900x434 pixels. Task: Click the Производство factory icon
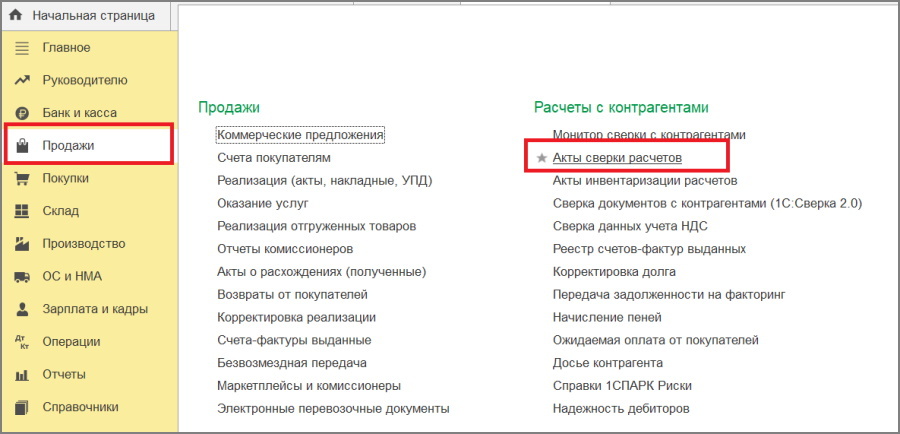point(22,244)
